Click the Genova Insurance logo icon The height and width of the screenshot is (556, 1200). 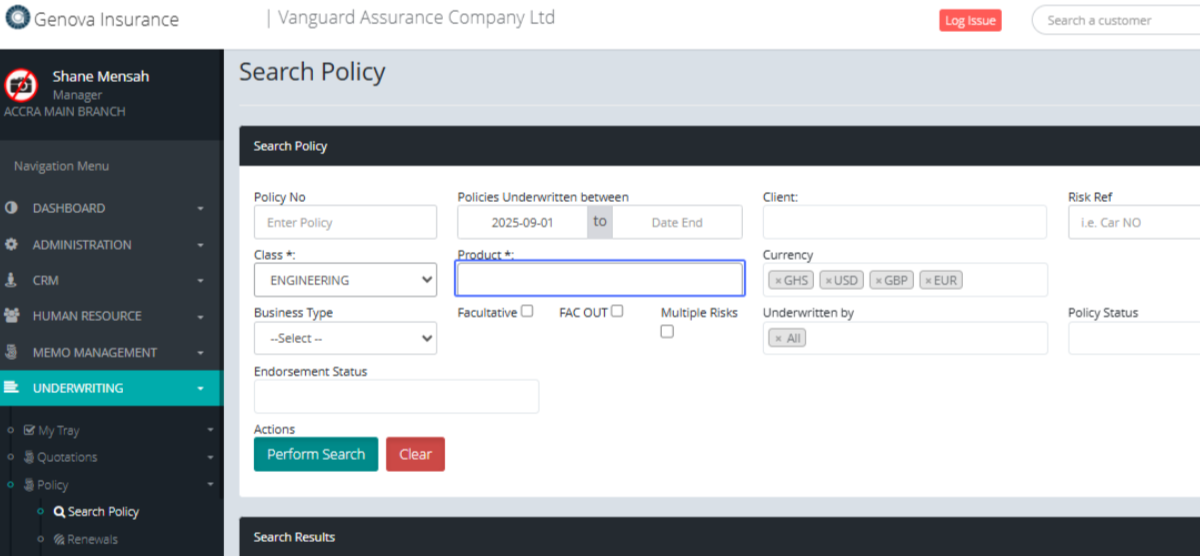click(x=17, y=19)
